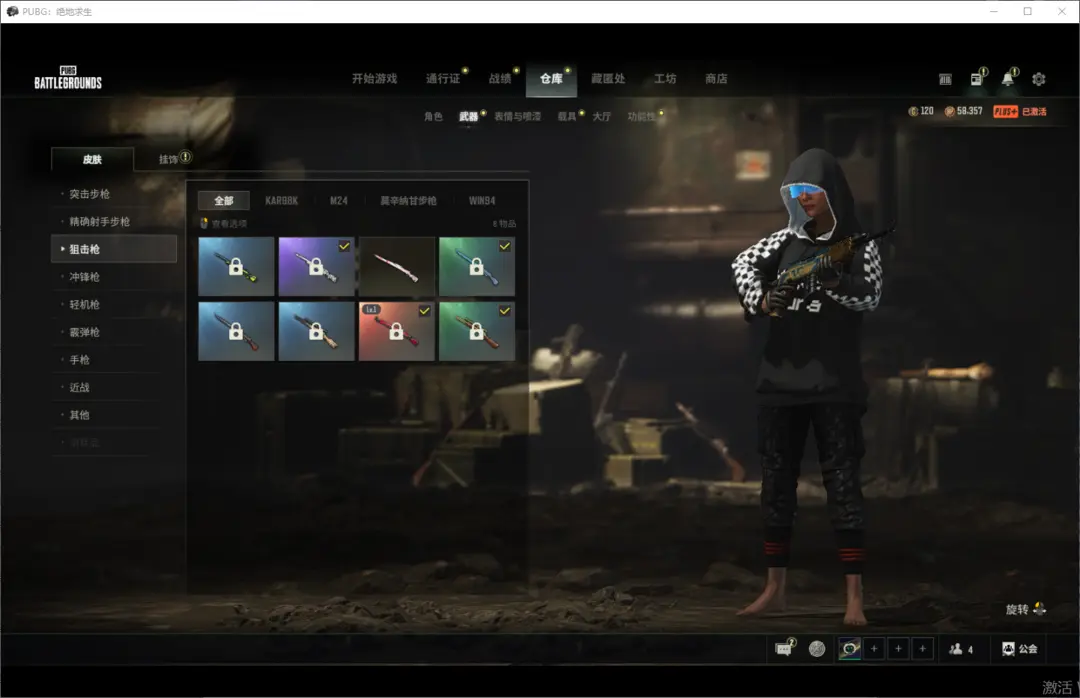Click the G-Coin balance of 120
1080x698 pixels.
(x=921, y=111)
